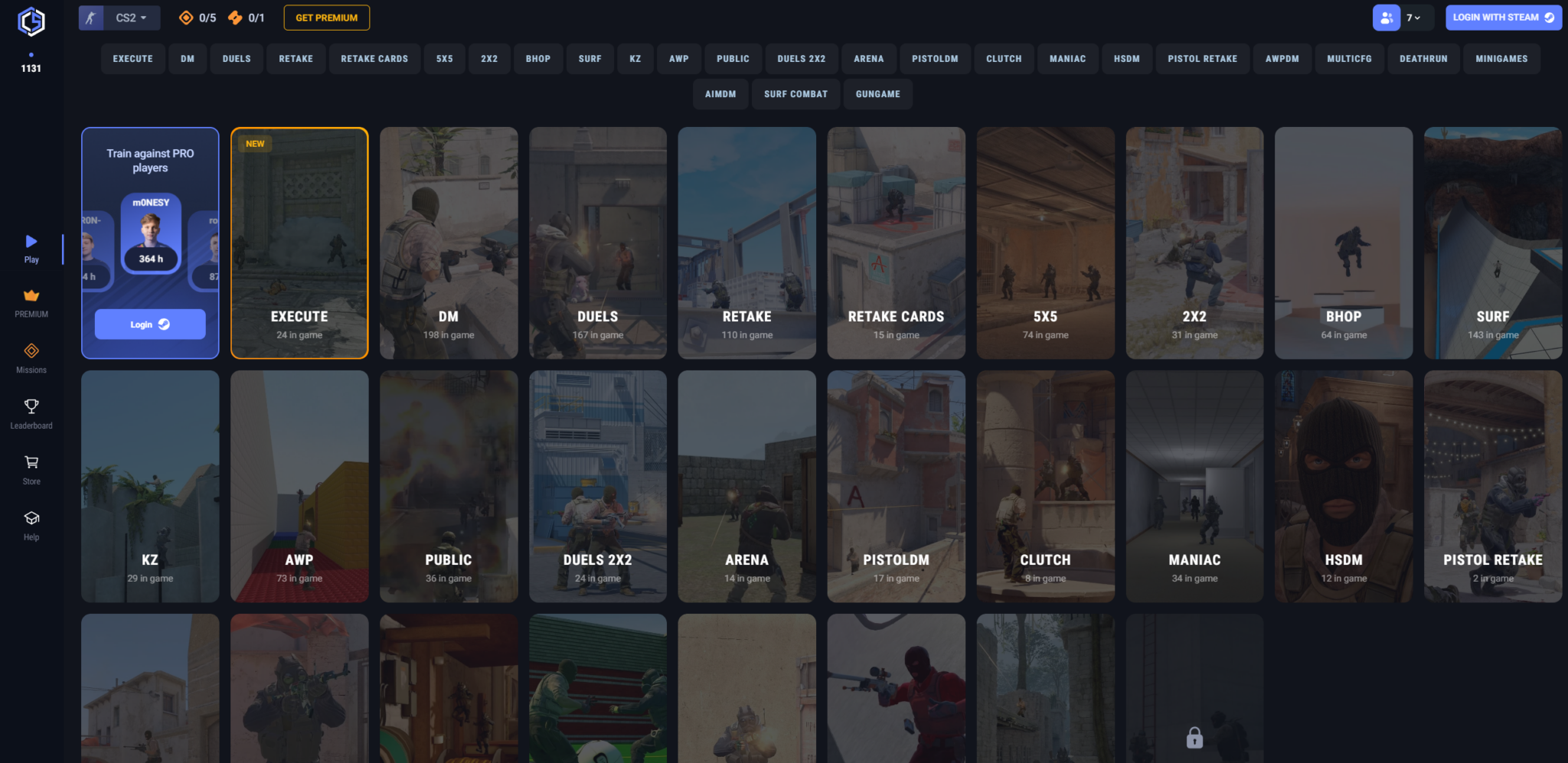Click the LOGIN WITH STEAM button
1568x763 pixels.
pyautogui.click(x=1503, y=18)
